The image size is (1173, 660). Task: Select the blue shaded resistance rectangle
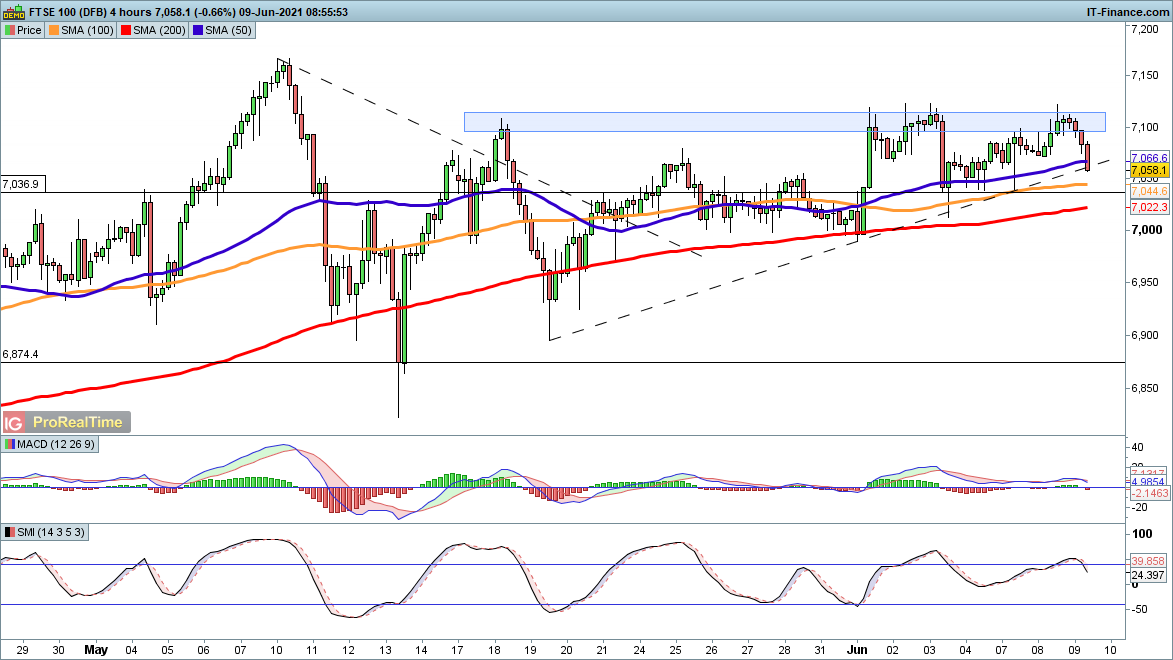tap(784, 121)
